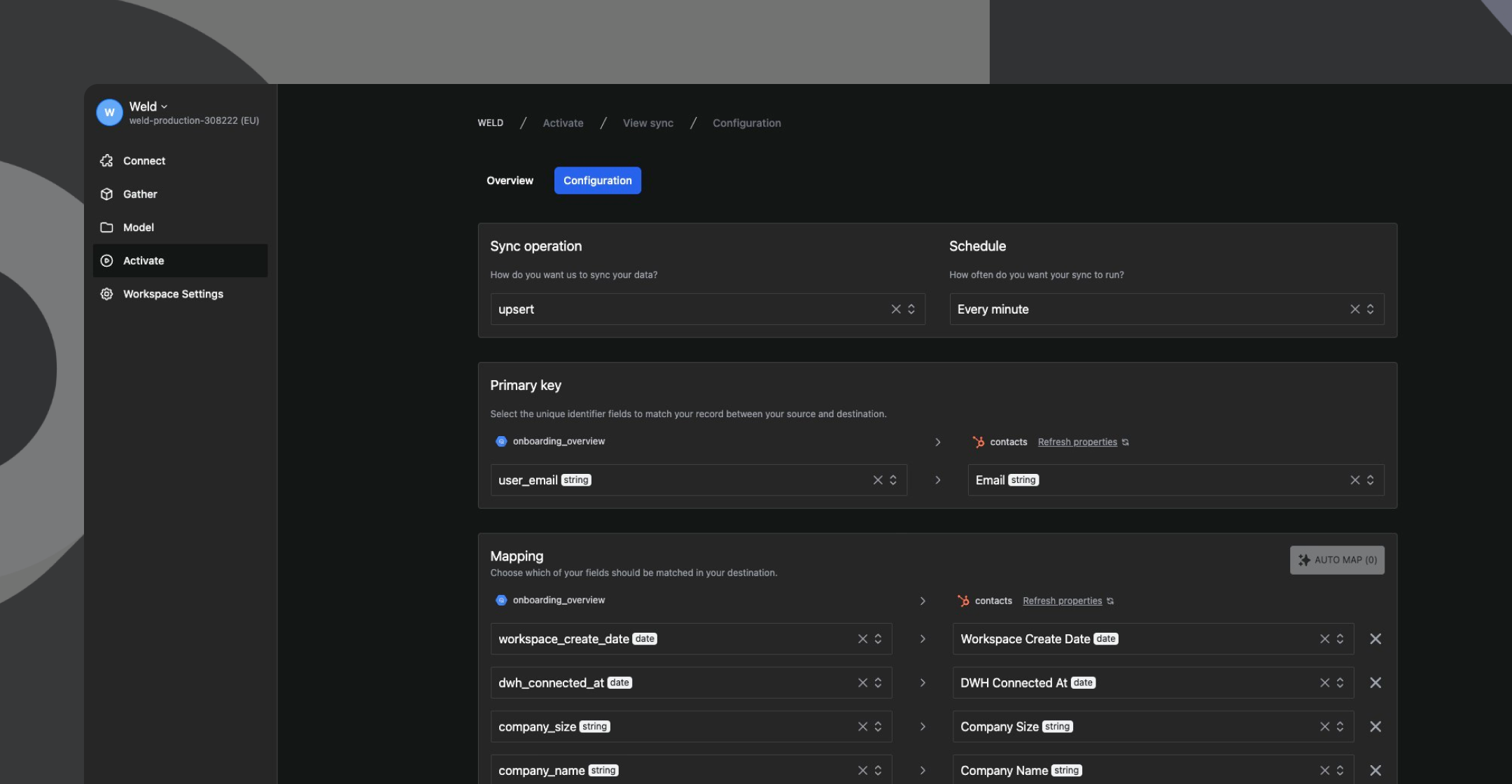Click the Weld workspace switcher dropdown
The image size is (1512, 784).
(x=148, y=107)
